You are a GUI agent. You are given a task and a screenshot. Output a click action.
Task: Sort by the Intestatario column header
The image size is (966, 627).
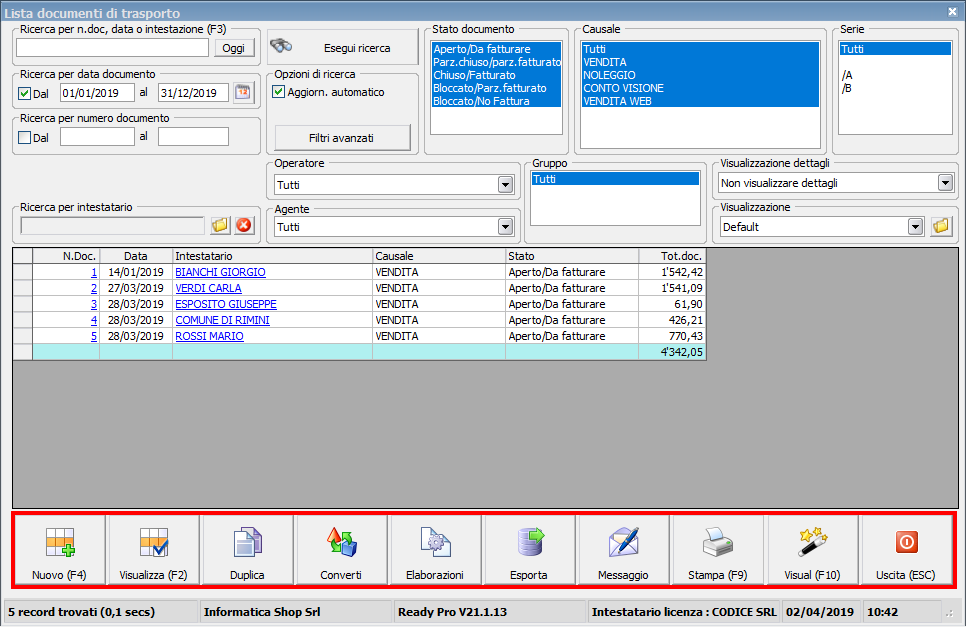tap(273, 256)
